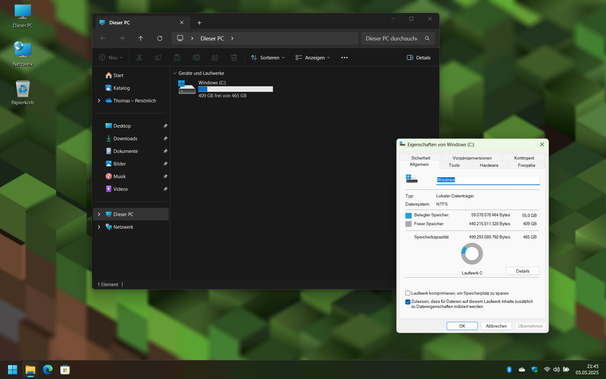Open the Windows Start menu
Viewport: 606px width, 379px height.
(12, 370)
